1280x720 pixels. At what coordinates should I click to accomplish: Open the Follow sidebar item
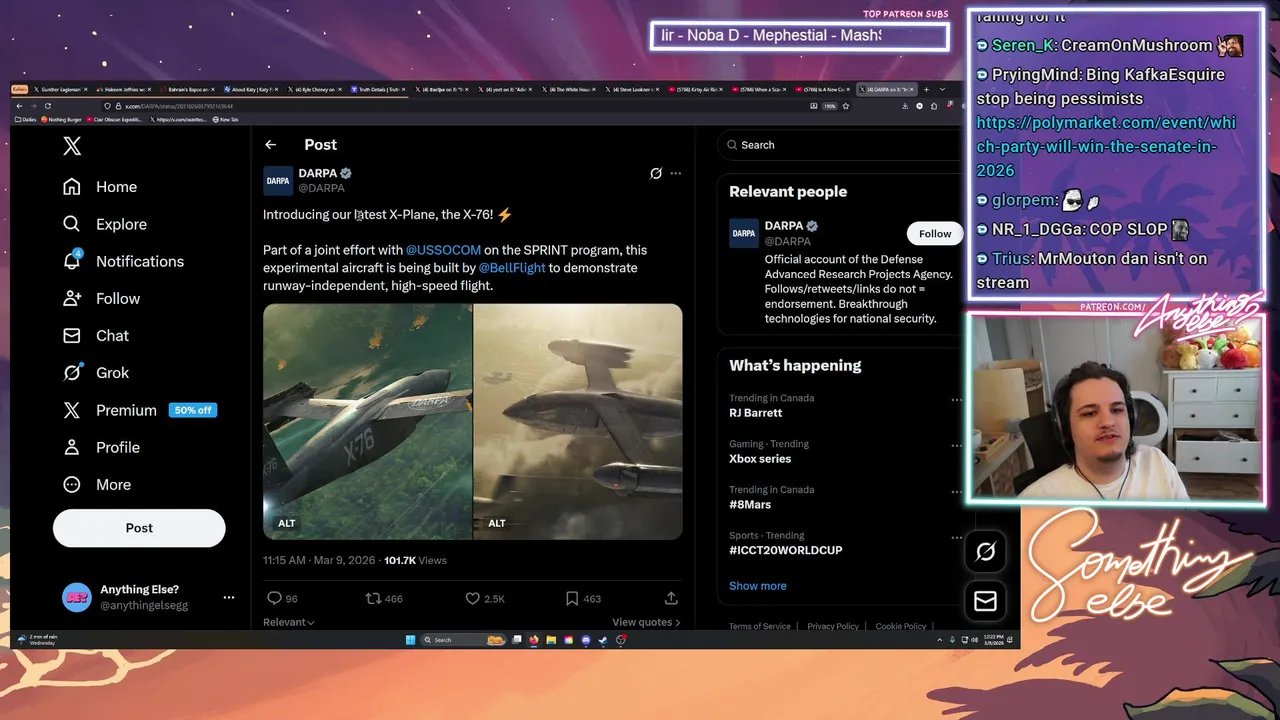[x=101, y=298]
